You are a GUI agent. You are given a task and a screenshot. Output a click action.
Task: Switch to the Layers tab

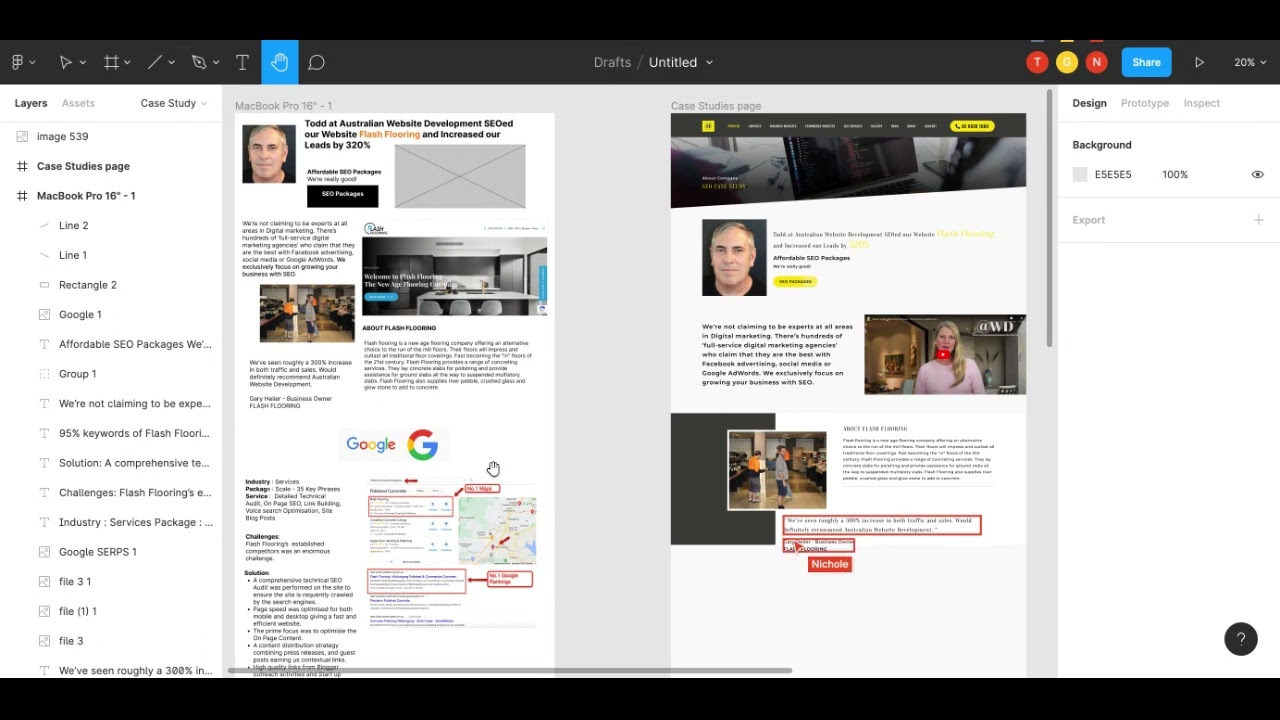click(x=31, y=103)
